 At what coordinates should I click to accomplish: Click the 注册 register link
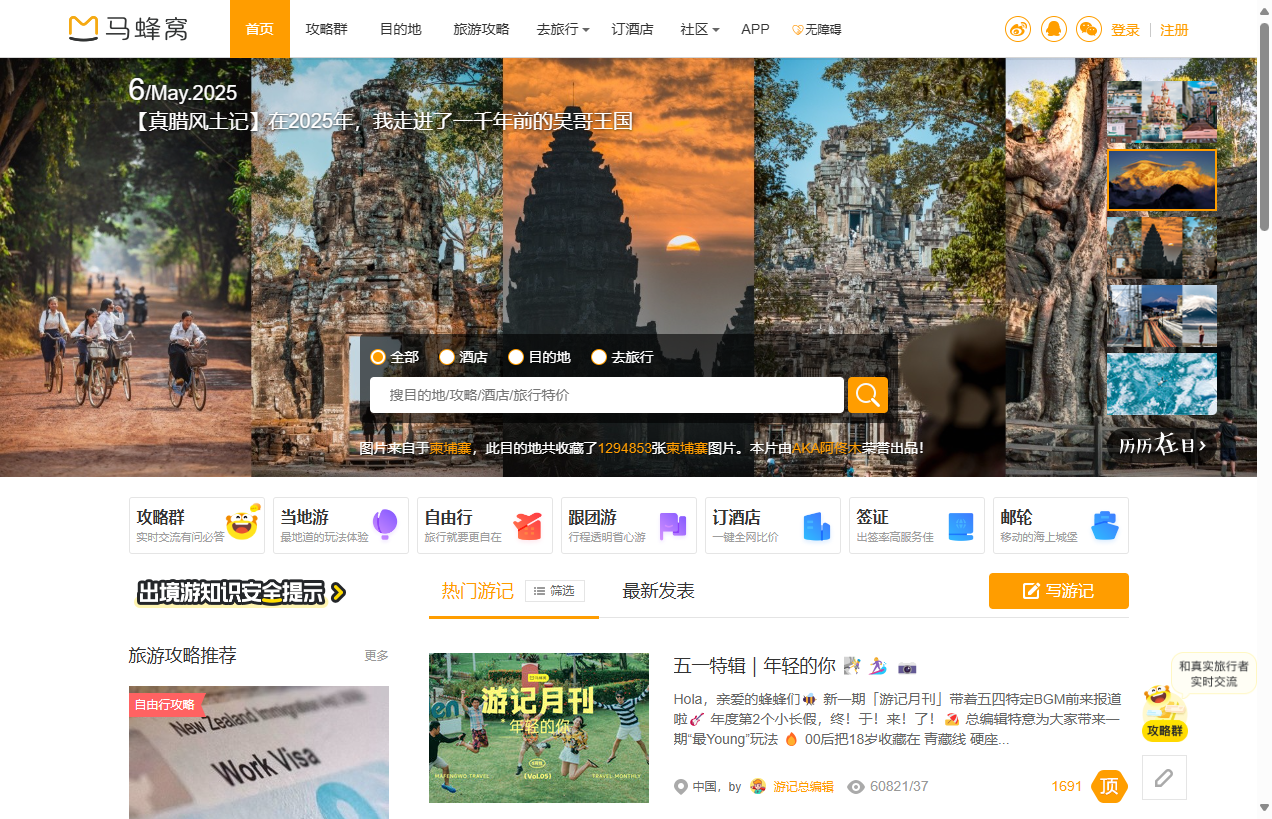(x=1174, y=30)
